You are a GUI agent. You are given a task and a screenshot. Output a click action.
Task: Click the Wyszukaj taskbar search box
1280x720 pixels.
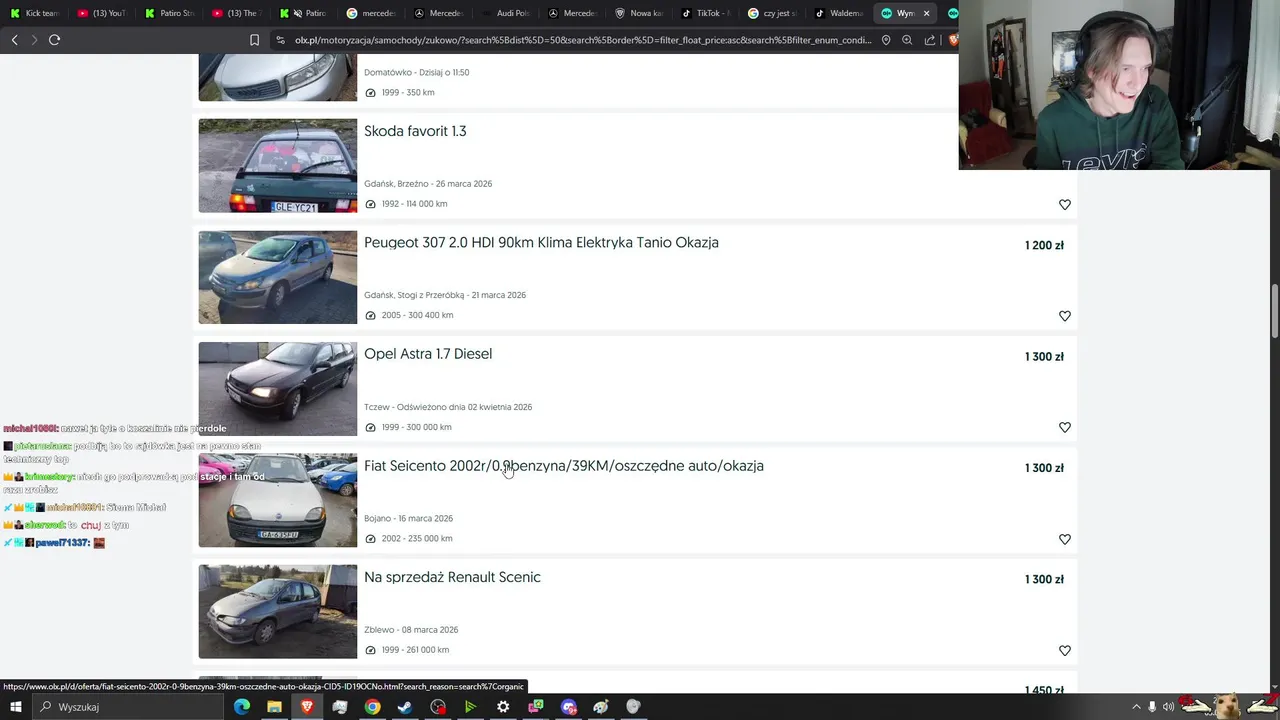(x=126, y=707)
